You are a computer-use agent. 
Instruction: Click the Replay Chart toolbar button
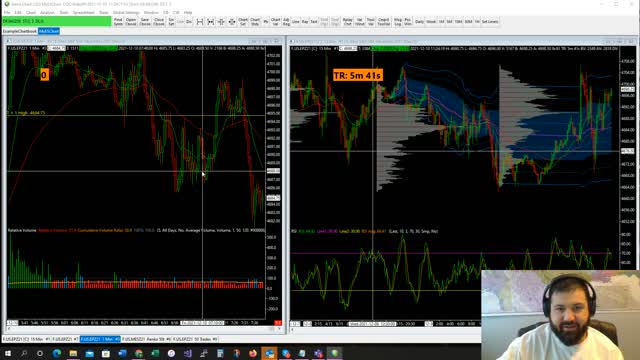point(347,22)
